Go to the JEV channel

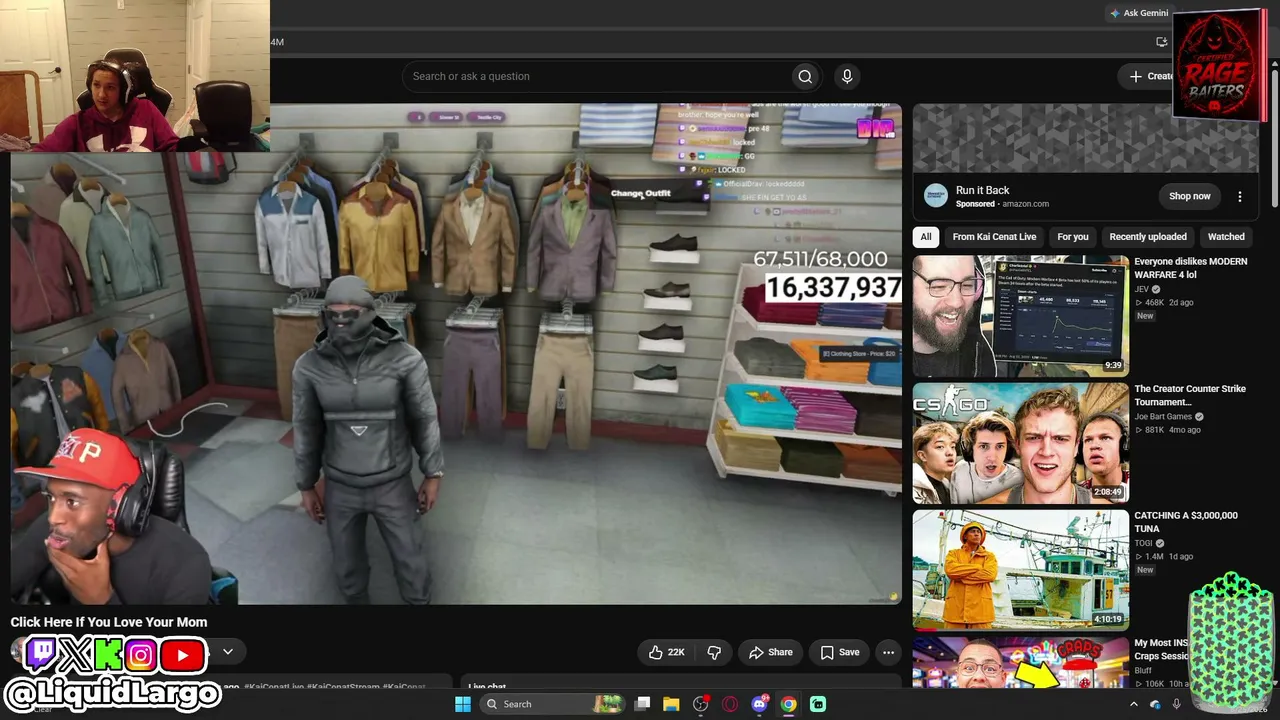1141,289
